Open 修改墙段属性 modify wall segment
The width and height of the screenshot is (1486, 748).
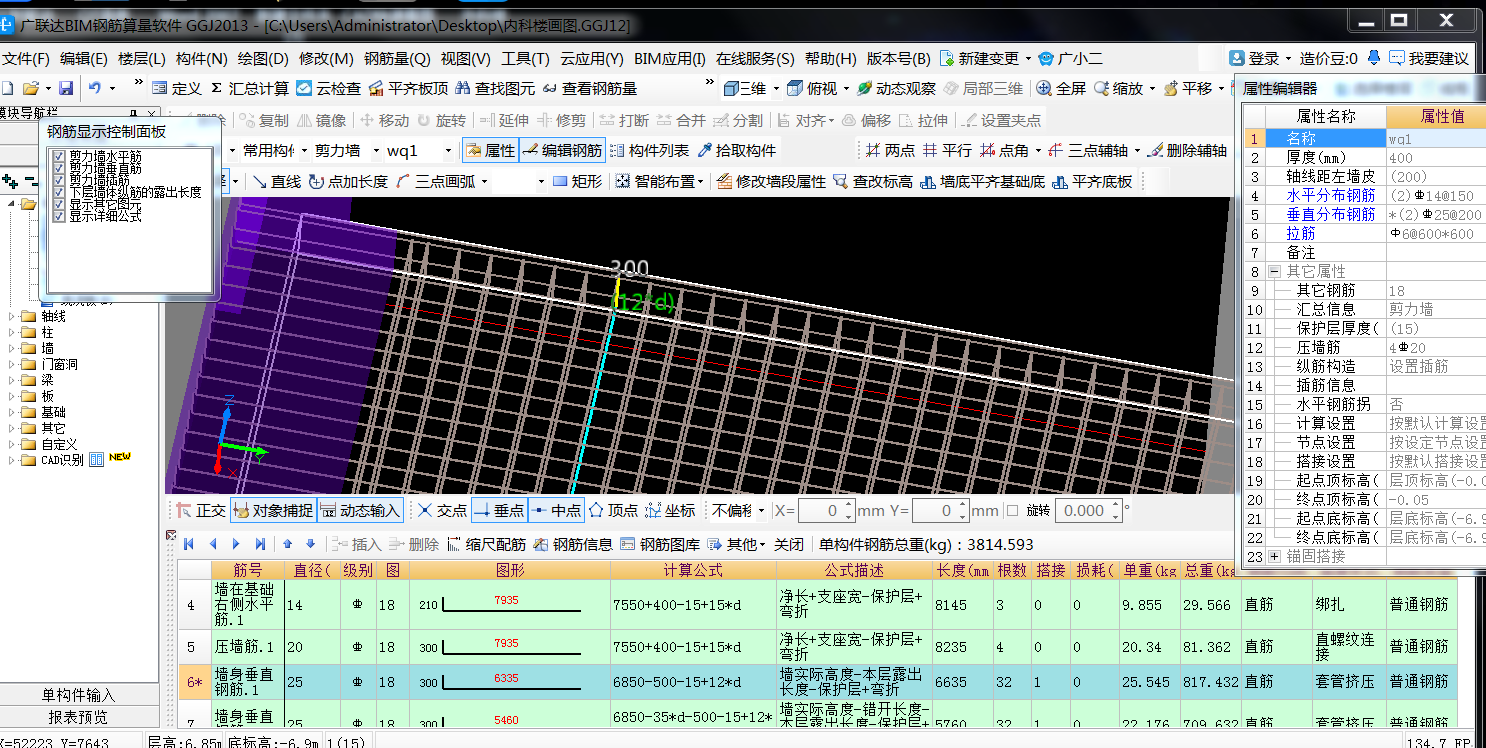point(770,181)
